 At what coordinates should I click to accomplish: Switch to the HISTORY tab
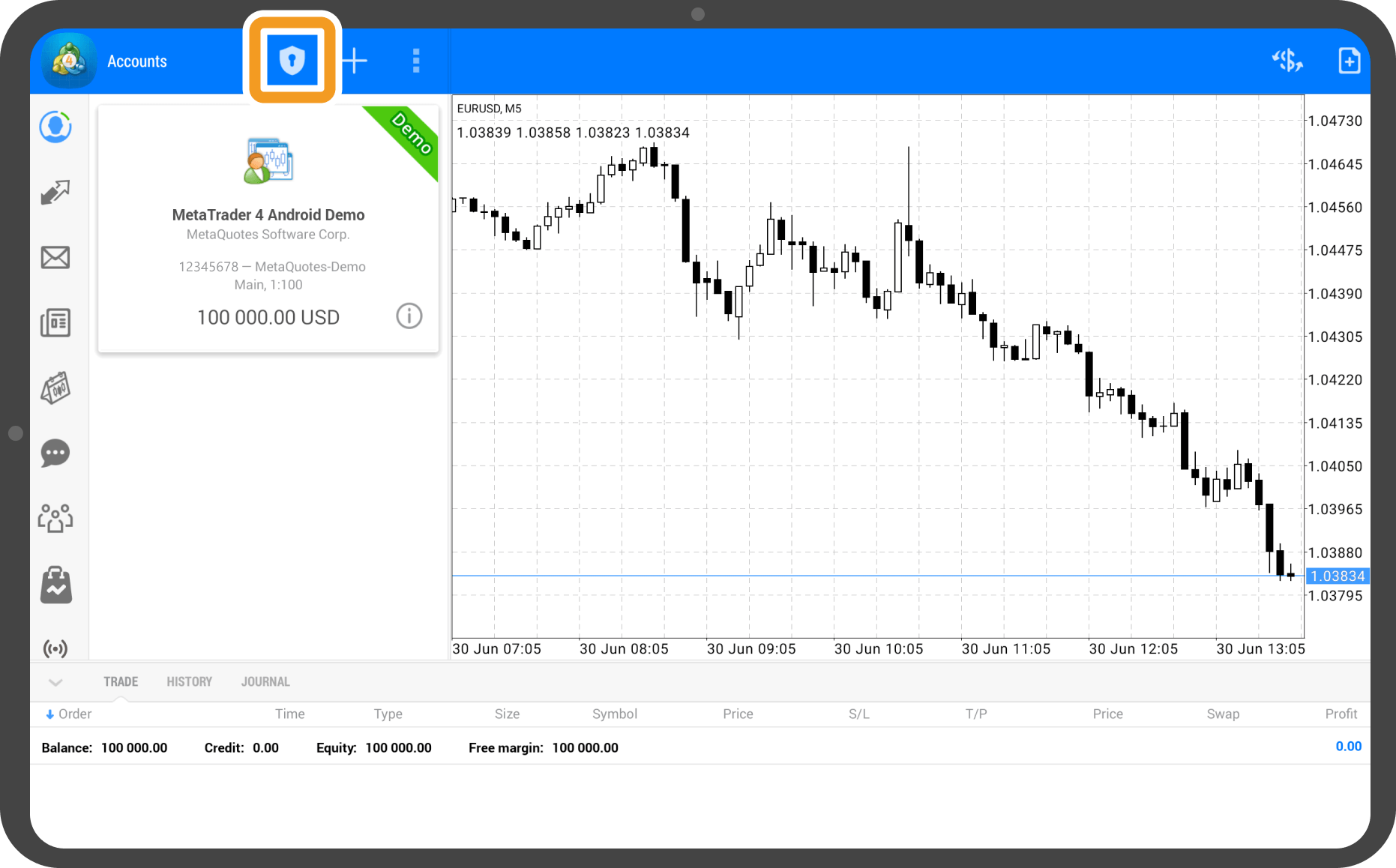189,682
